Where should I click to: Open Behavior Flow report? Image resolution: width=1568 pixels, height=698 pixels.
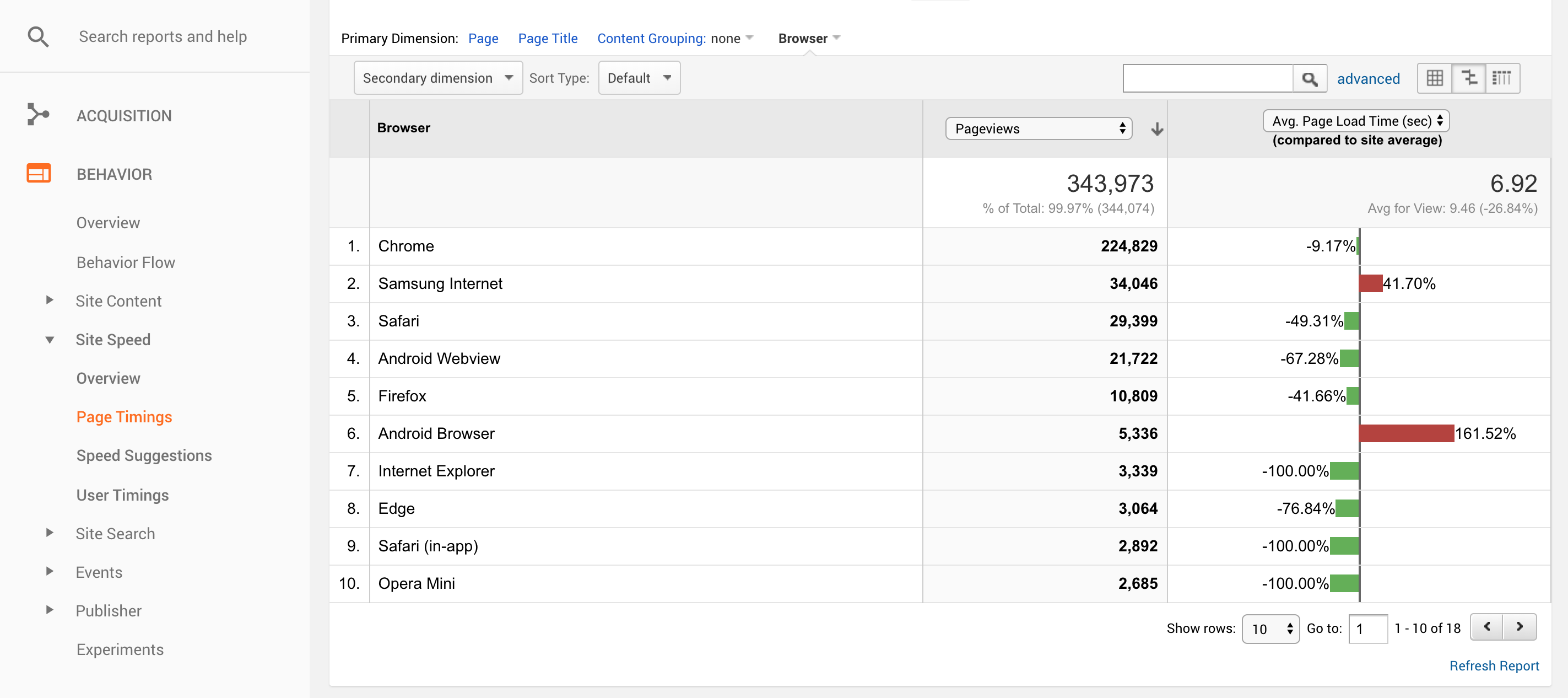(x=126, y=262)
